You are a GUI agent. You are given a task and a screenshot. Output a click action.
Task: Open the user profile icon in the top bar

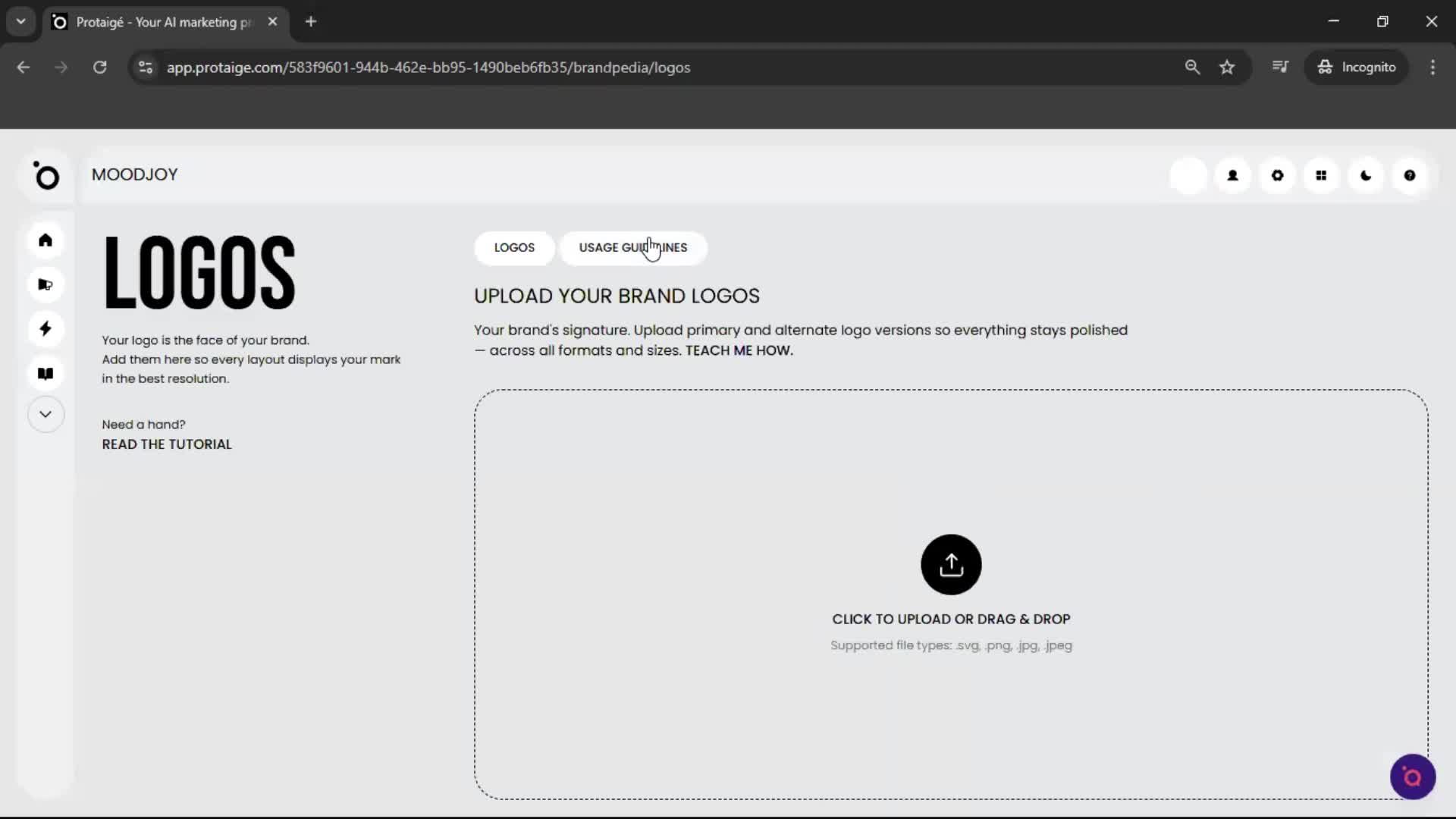1232,175
